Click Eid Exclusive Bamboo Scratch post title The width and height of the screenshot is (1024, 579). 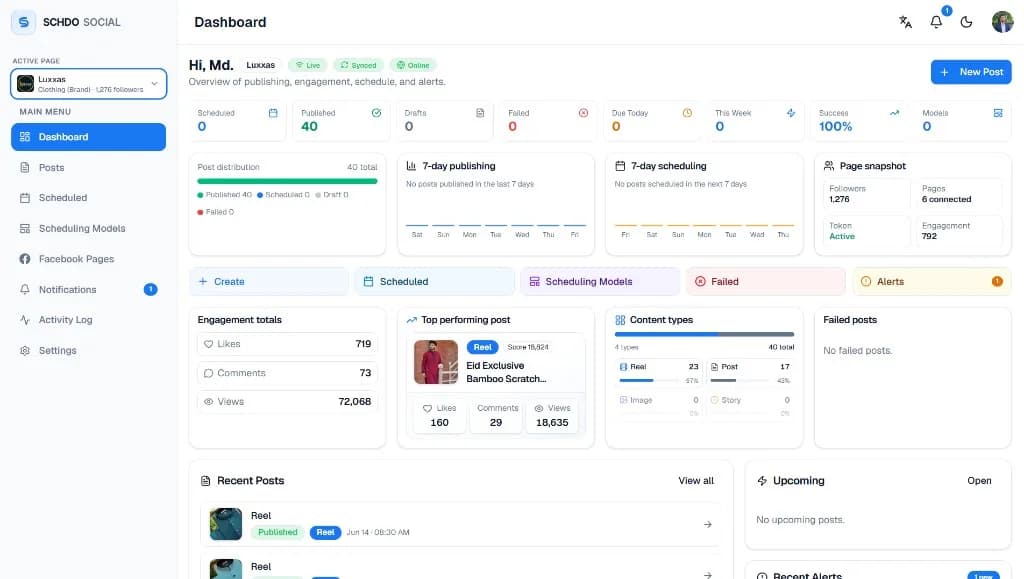click(506, 372)
